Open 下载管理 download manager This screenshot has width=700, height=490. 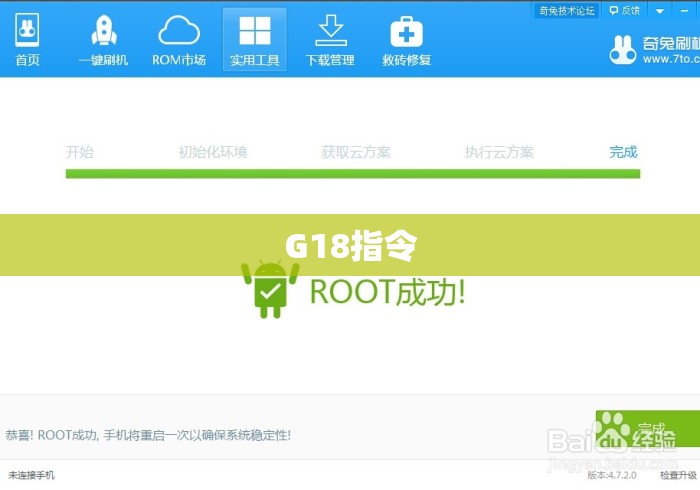click(x=330, y=40)
